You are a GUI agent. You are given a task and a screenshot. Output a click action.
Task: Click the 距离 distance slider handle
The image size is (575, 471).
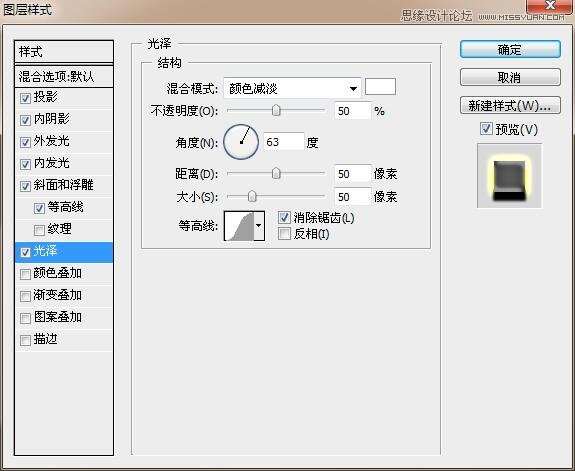(276, 173)
